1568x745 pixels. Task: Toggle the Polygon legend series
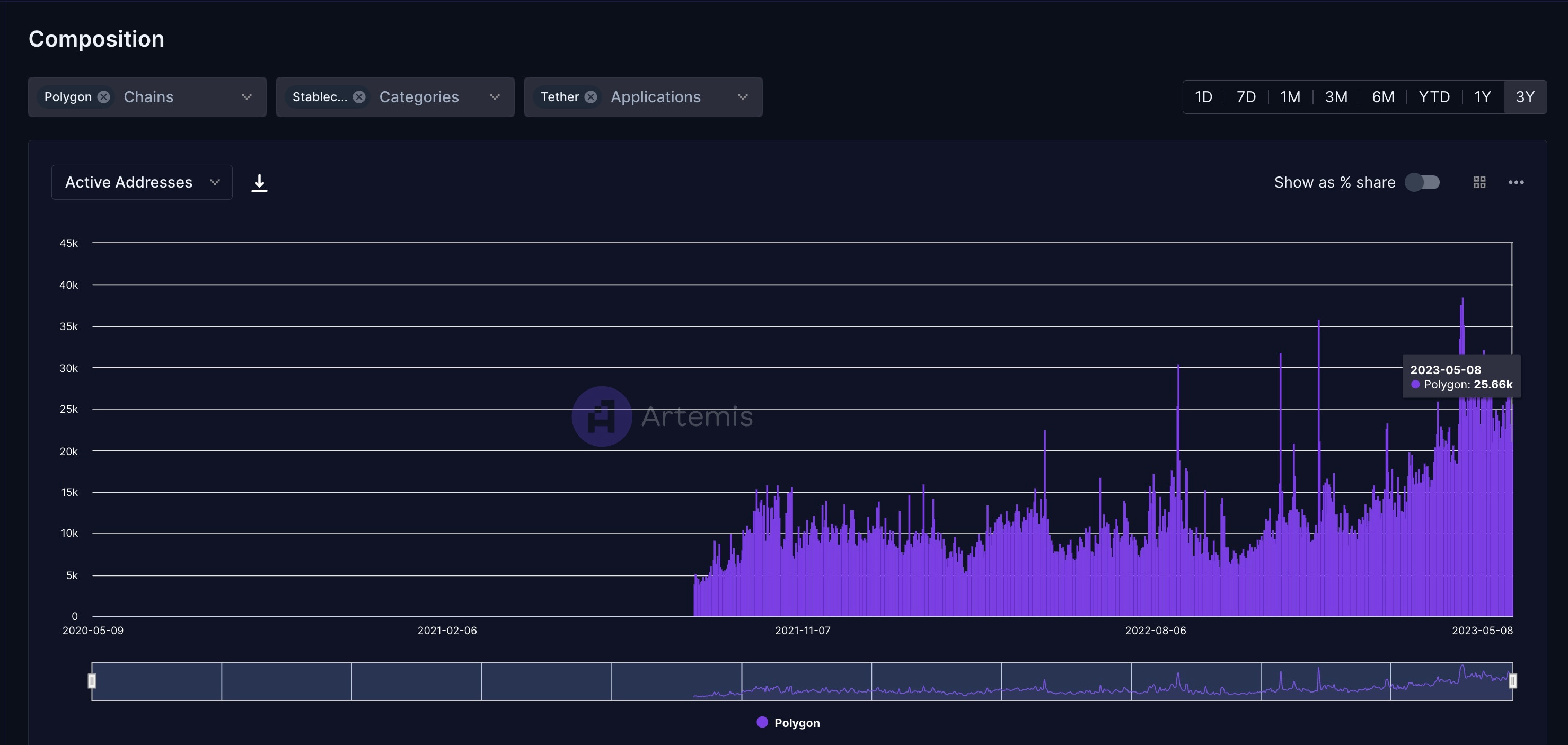click(x=788, y=722)
